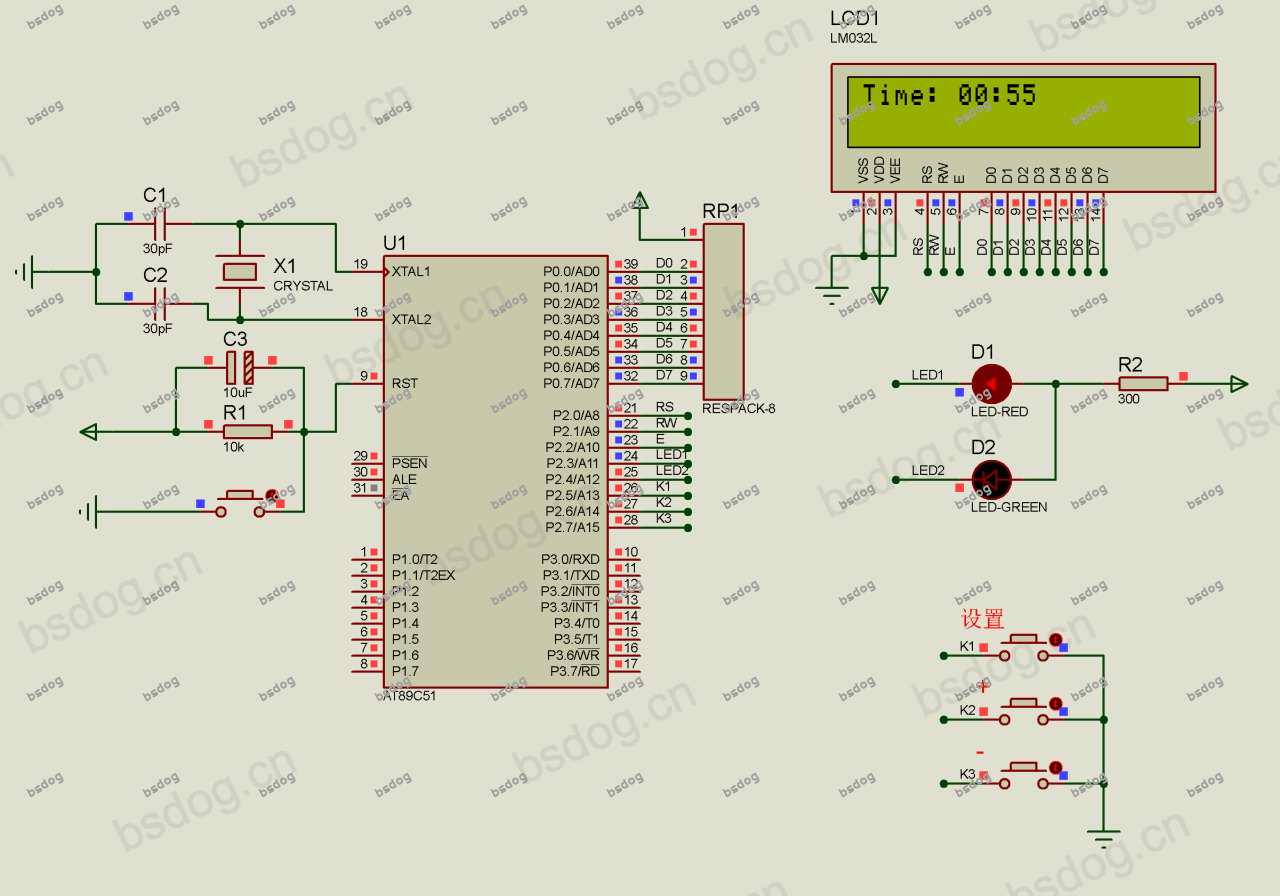
Task: Click the P1.1/T2EX pin label
Action: pos(423,575)
